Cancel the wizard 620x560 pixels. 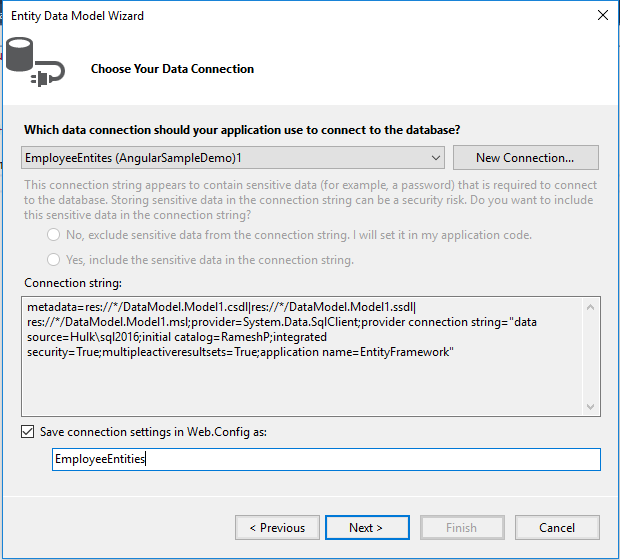coord(557,527)
